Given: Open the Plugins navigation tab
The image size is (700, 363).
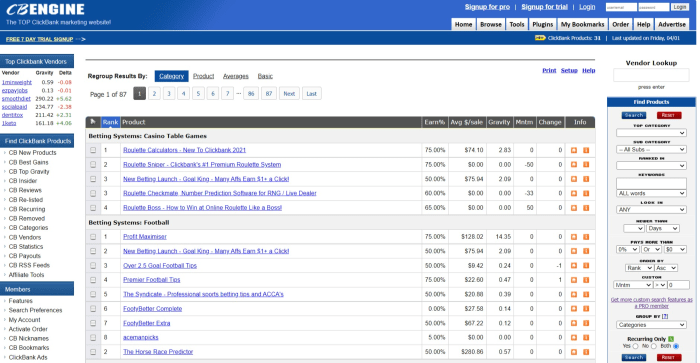Looking at the screenshot, I should pyautogui.click(x=543, y=25).
